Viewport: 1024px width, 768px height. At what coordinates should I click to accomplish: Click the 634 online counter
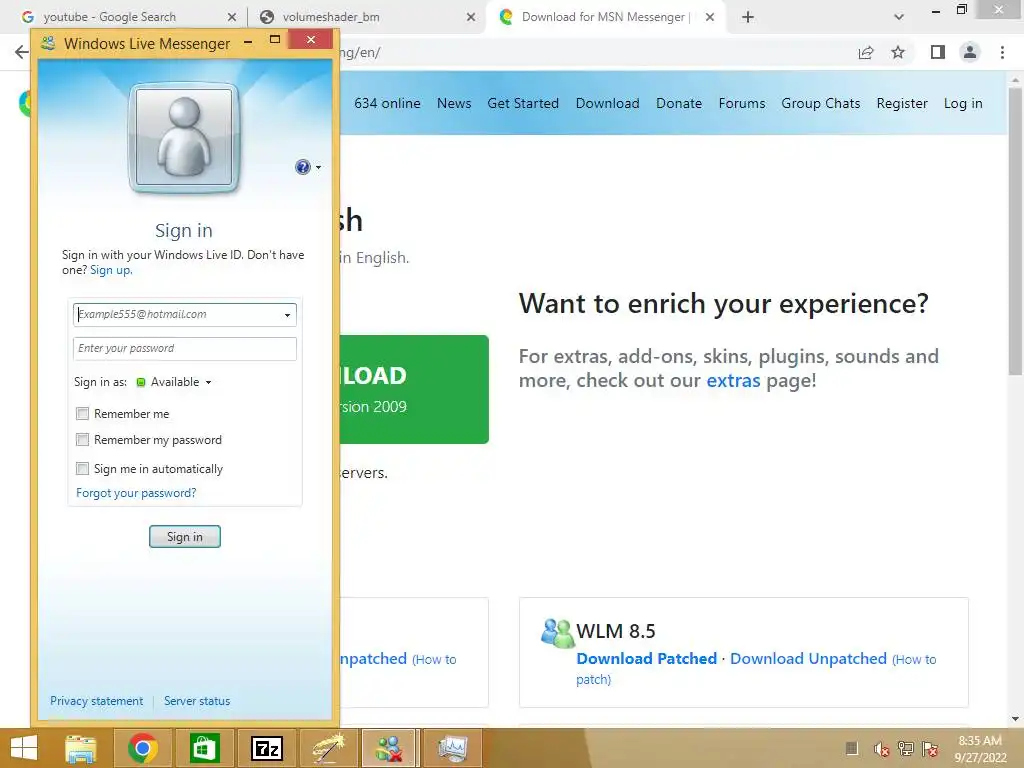coord(387,103)
